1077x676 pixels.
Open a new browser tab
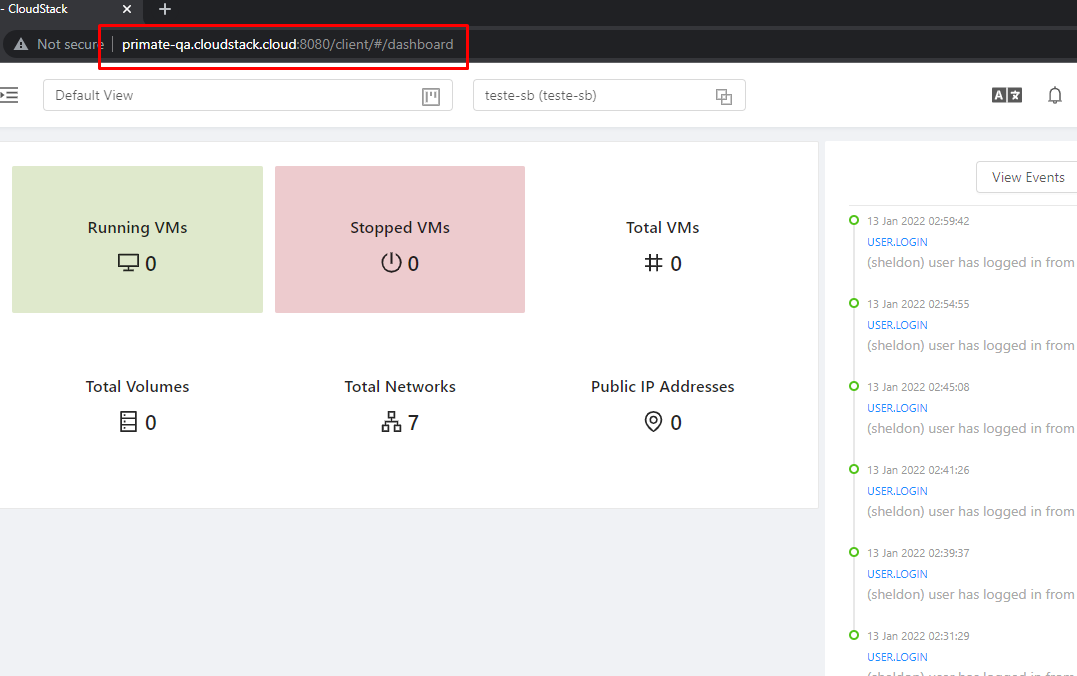coord(164,11)
